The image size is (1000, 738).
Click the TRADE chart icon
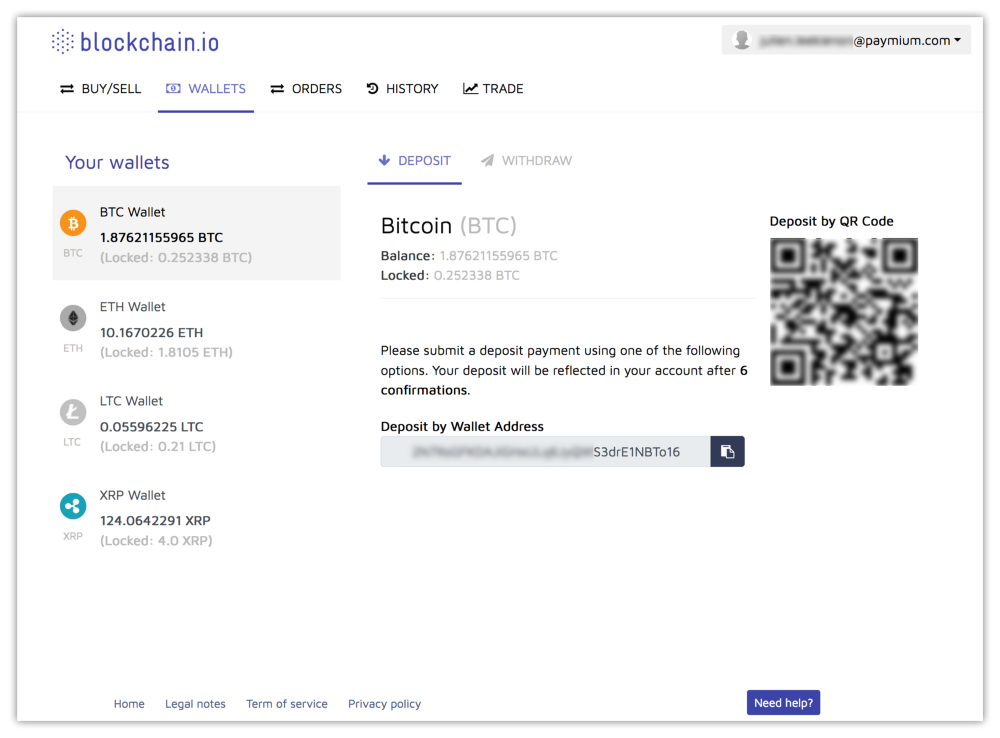pyautogui.click(x=470, y=89)
